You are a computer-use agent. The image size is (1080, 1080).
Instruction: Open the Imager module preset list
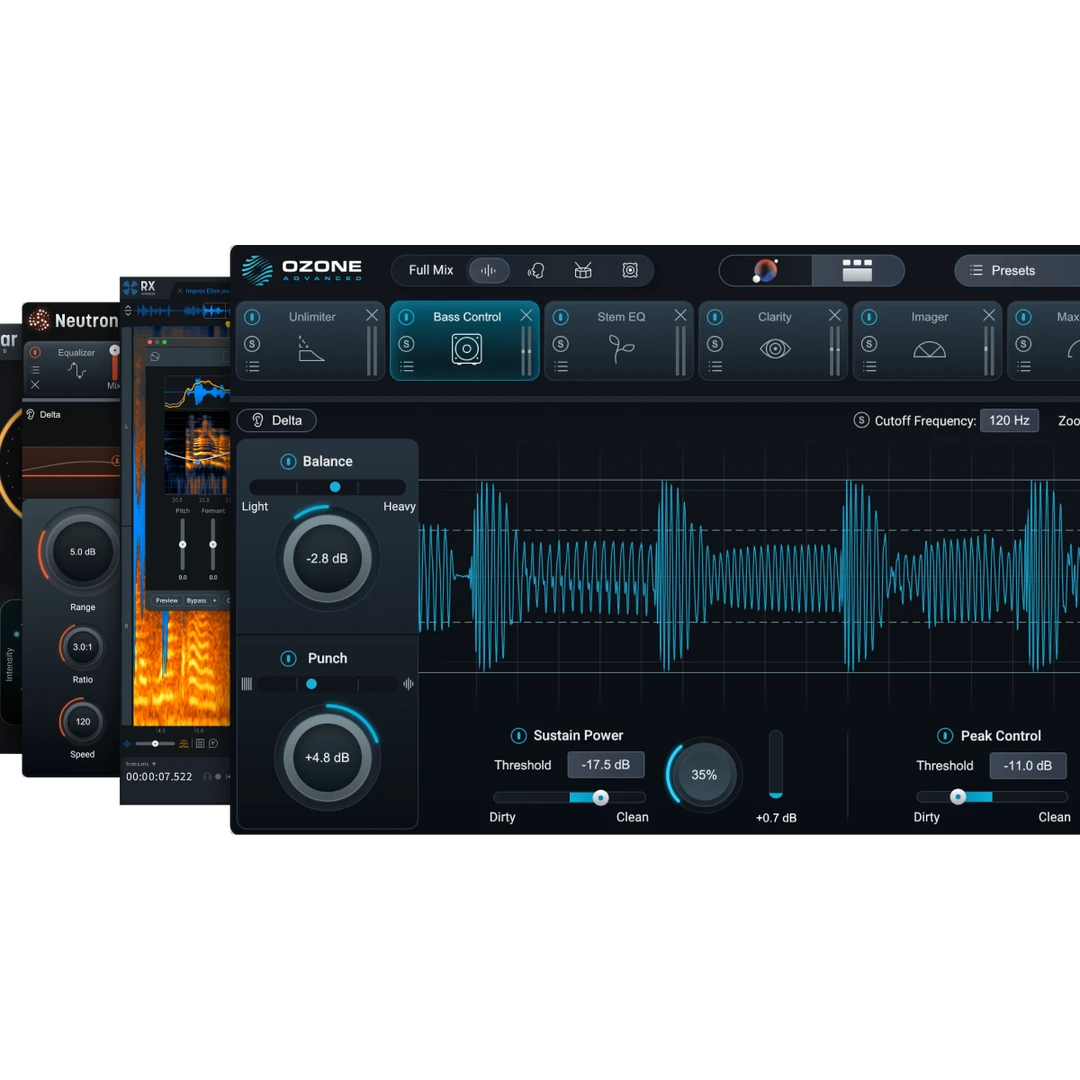click(x=870, y=367)
